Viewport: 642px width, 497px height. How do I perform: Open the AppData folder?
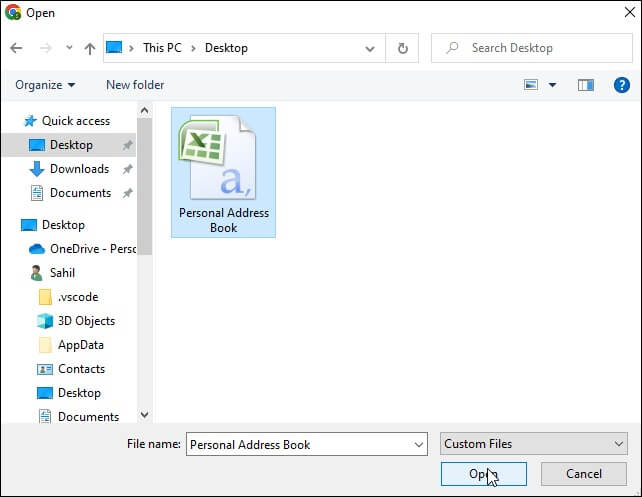pos(81,345)
